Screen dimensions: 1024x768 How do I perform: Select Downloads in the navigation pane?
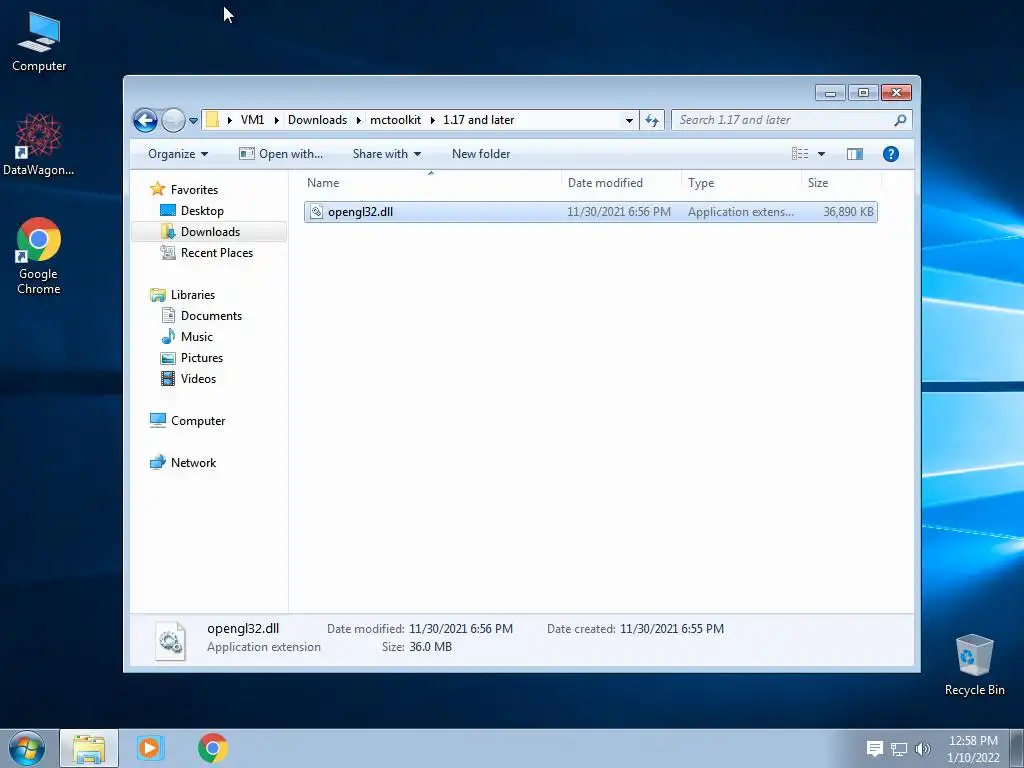(210, 232)
